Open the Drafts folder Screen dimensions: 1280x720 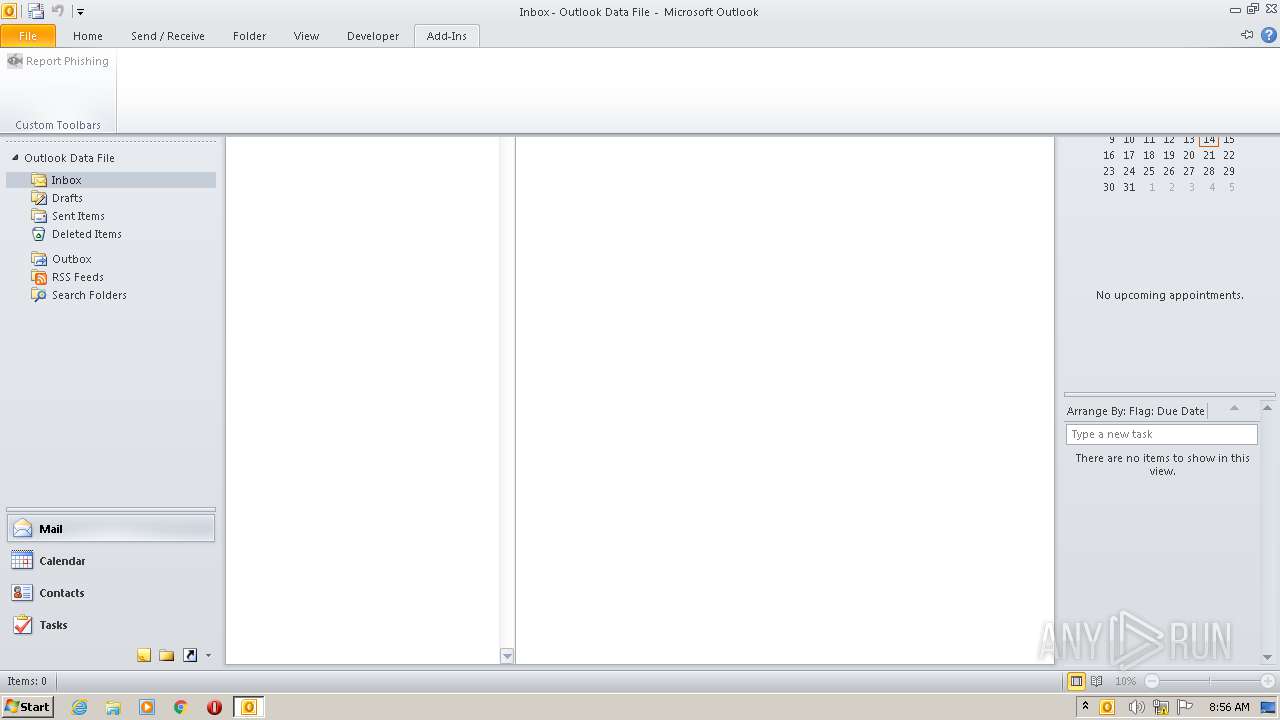pyautogui.click(x=67, y=198)
